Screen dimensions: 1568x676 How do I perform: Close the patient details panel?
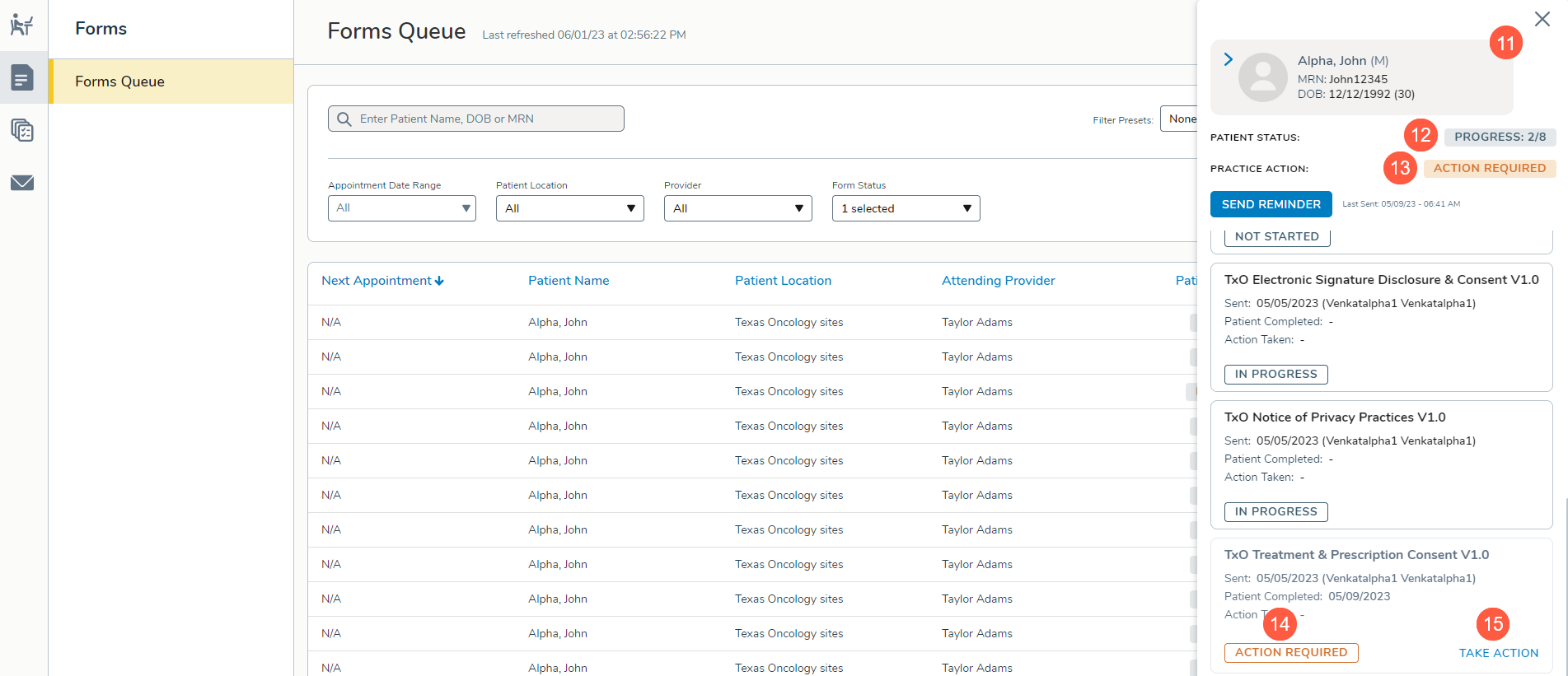(x=1542, y=19)
